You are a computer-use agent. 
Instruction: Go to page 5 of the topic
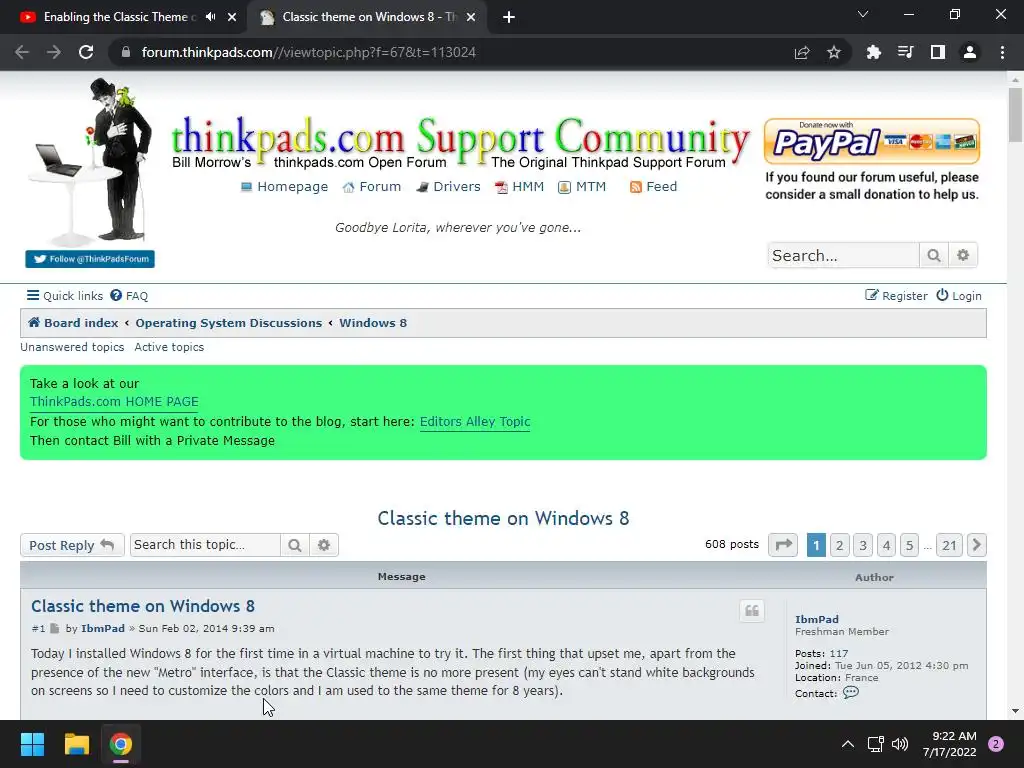click(x=909, y=545)
